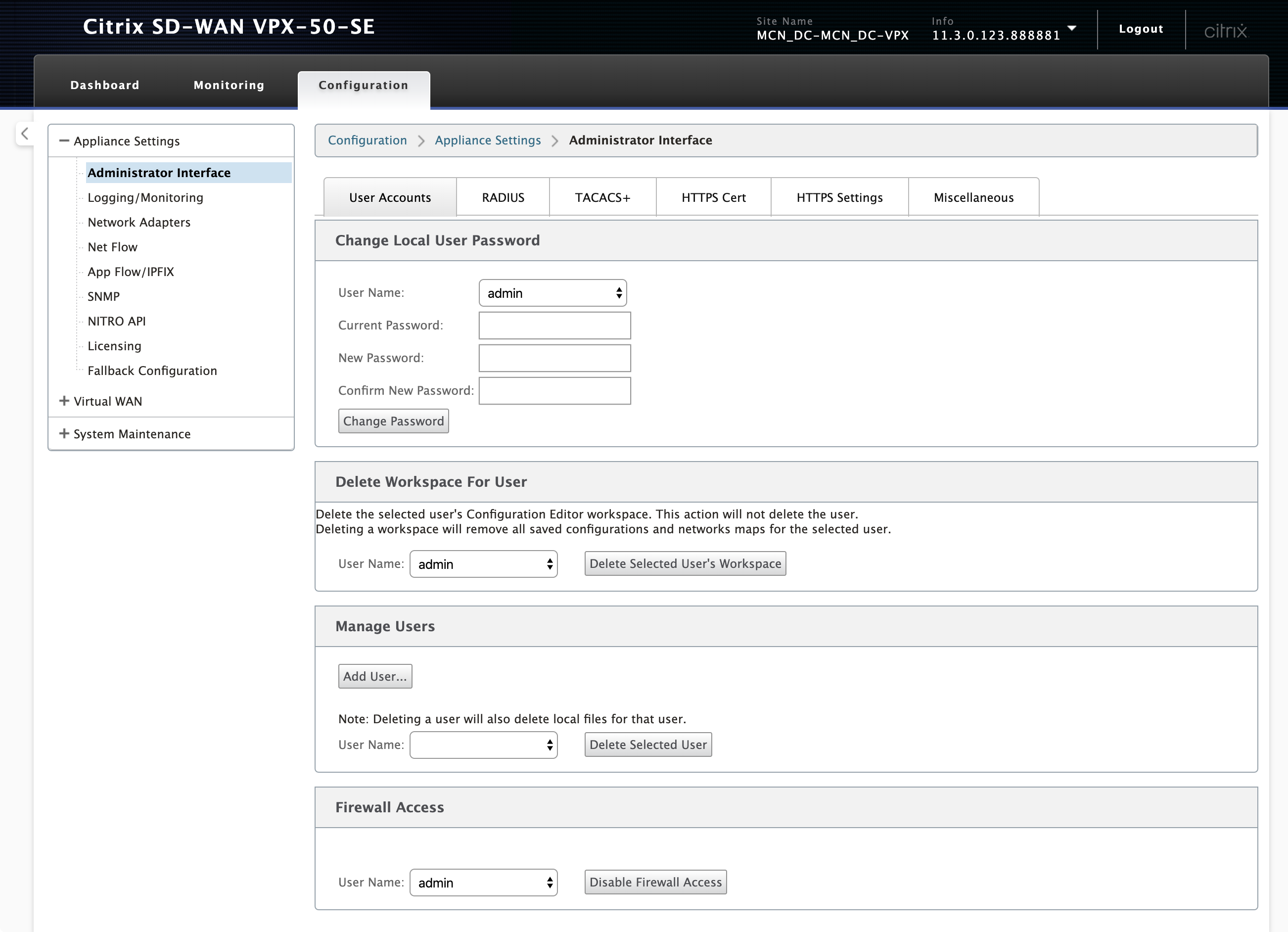The width and height of the screenshot is (1288, 932).
Task: Open User Name dropdown in Firewall Access section
Action: [483, 883]
